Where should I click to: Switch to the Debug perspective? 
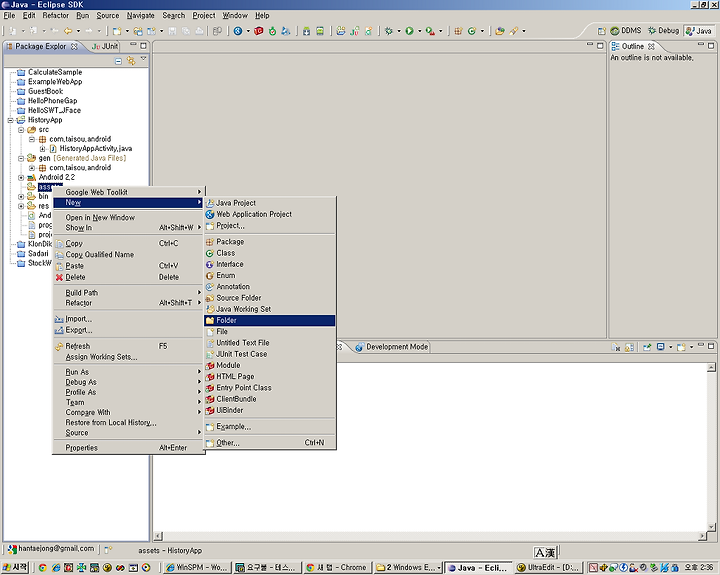tap(663, 31)
